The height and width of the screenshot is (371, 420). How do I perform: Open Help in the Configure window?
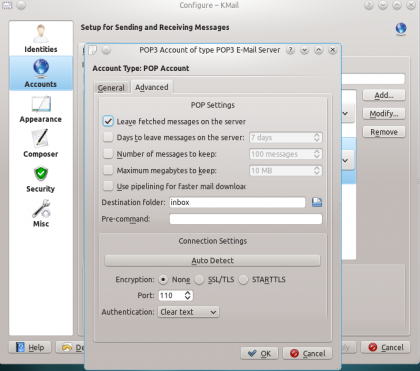(30, 347)
